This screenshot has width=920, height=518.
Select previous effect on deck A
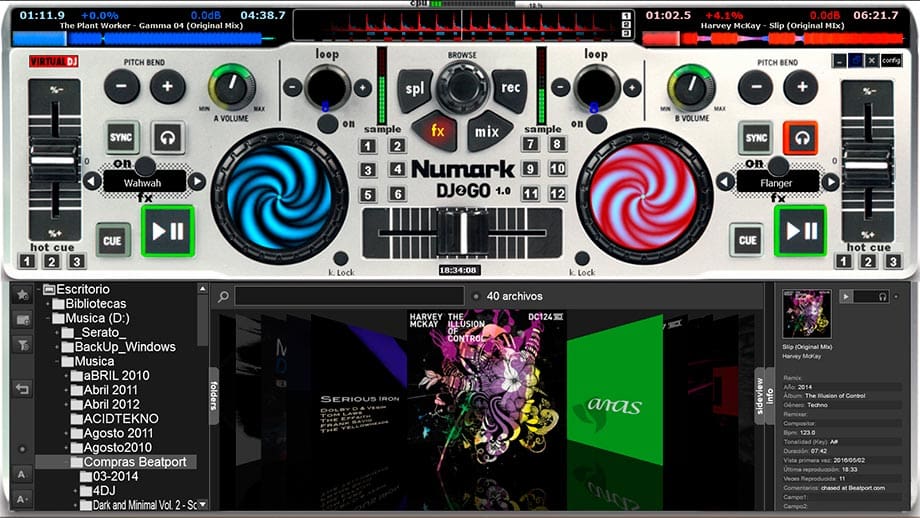[92, 181]
